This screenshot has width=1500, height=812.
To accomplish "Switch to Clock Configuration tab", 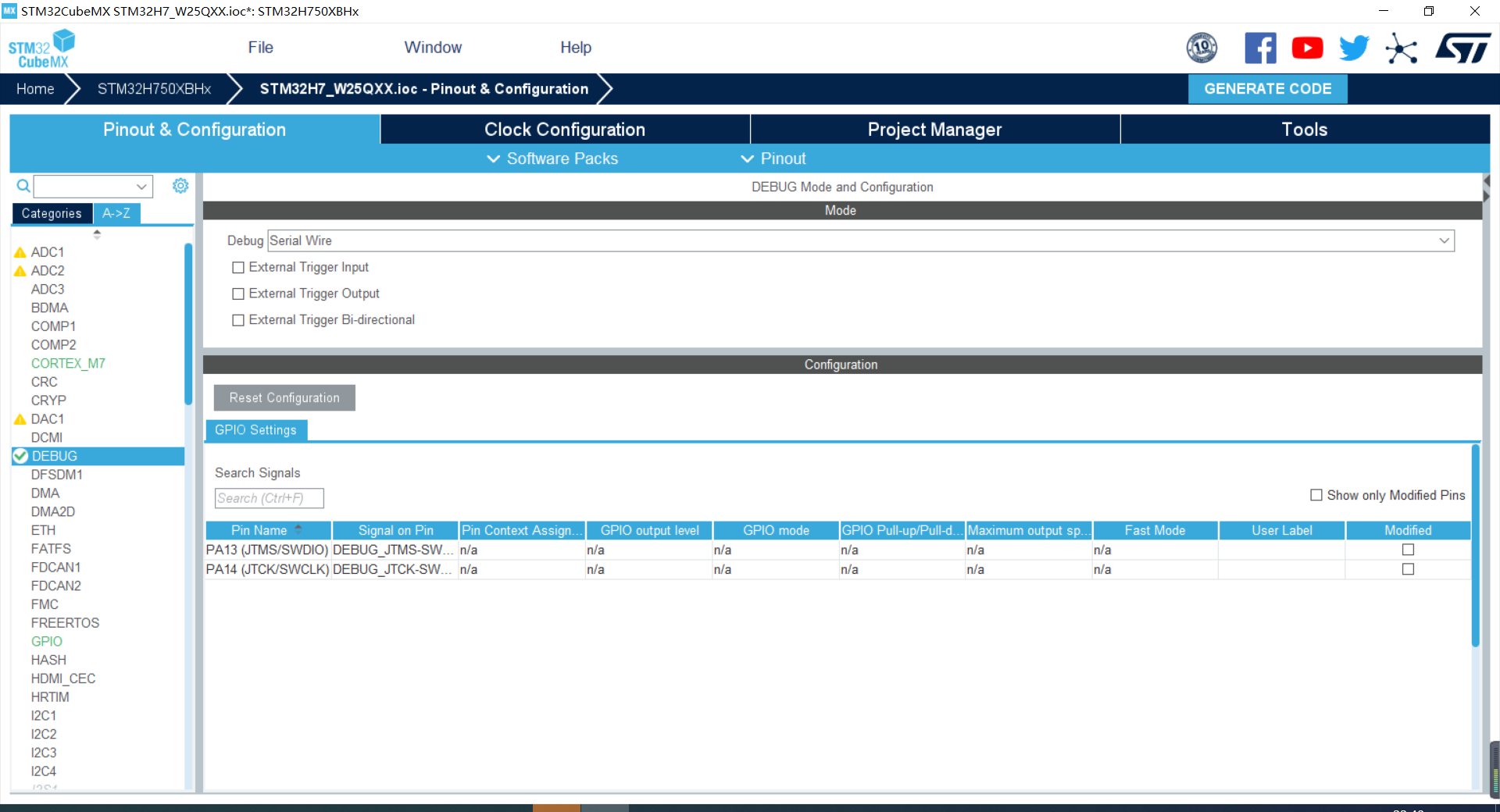I will click(565, 130).
